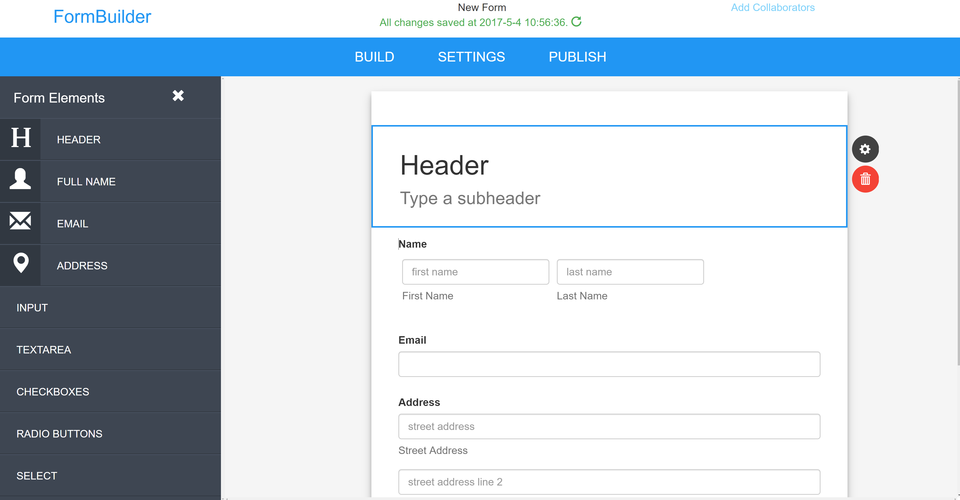
Task: Close the Form Elements panel
Action: point(178,96)
